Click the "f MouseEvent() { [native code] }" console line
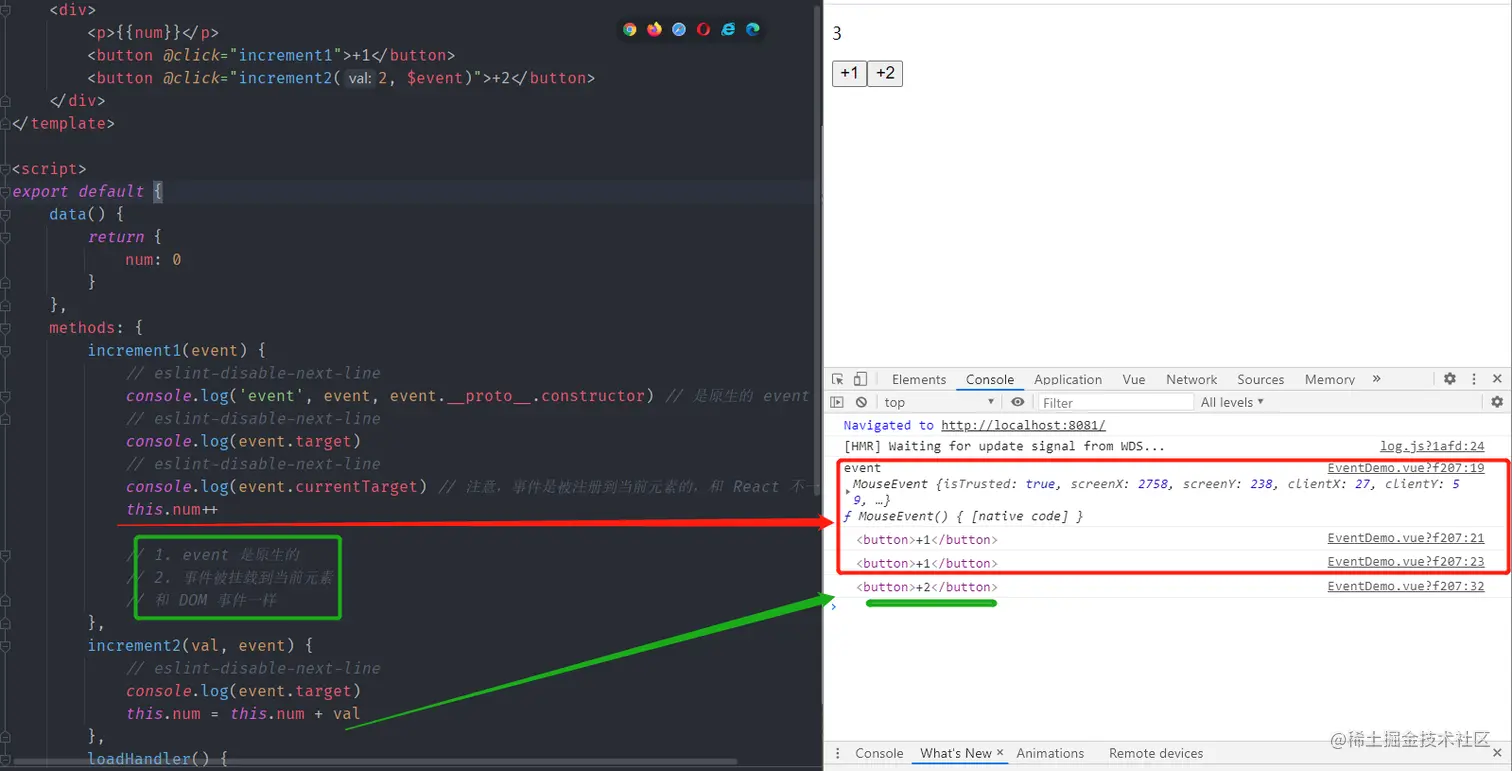This screenshot has height=771, width=1512. click(x=963, y=516)
